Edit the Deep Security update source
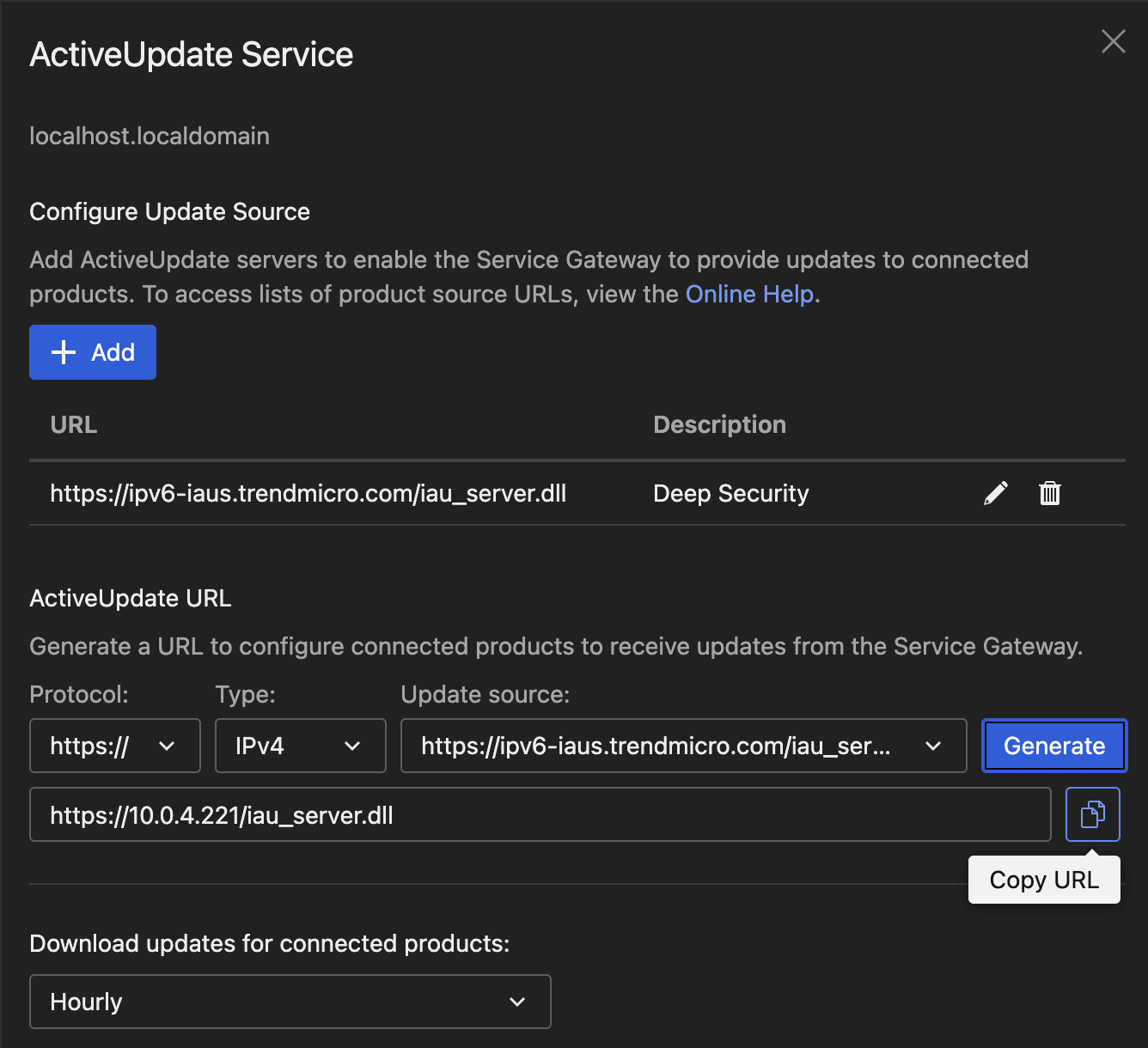This screenshot has height=1048, width=1148. point(995,493)
